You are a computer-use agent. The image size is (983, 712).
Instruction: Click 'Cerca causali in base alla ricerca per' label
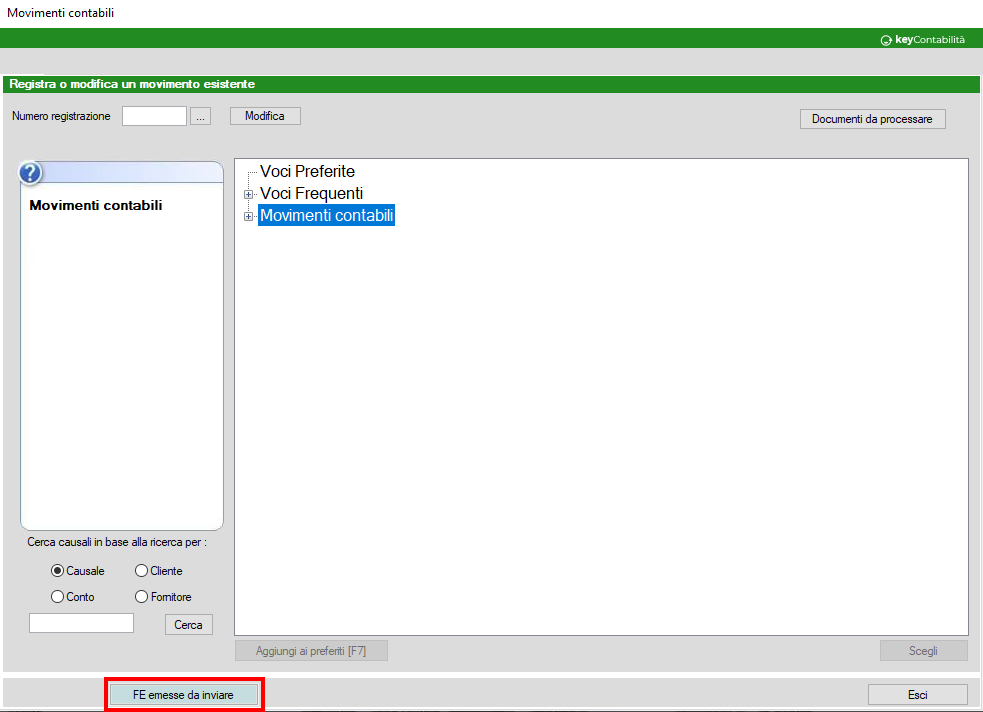pos(117,542)
